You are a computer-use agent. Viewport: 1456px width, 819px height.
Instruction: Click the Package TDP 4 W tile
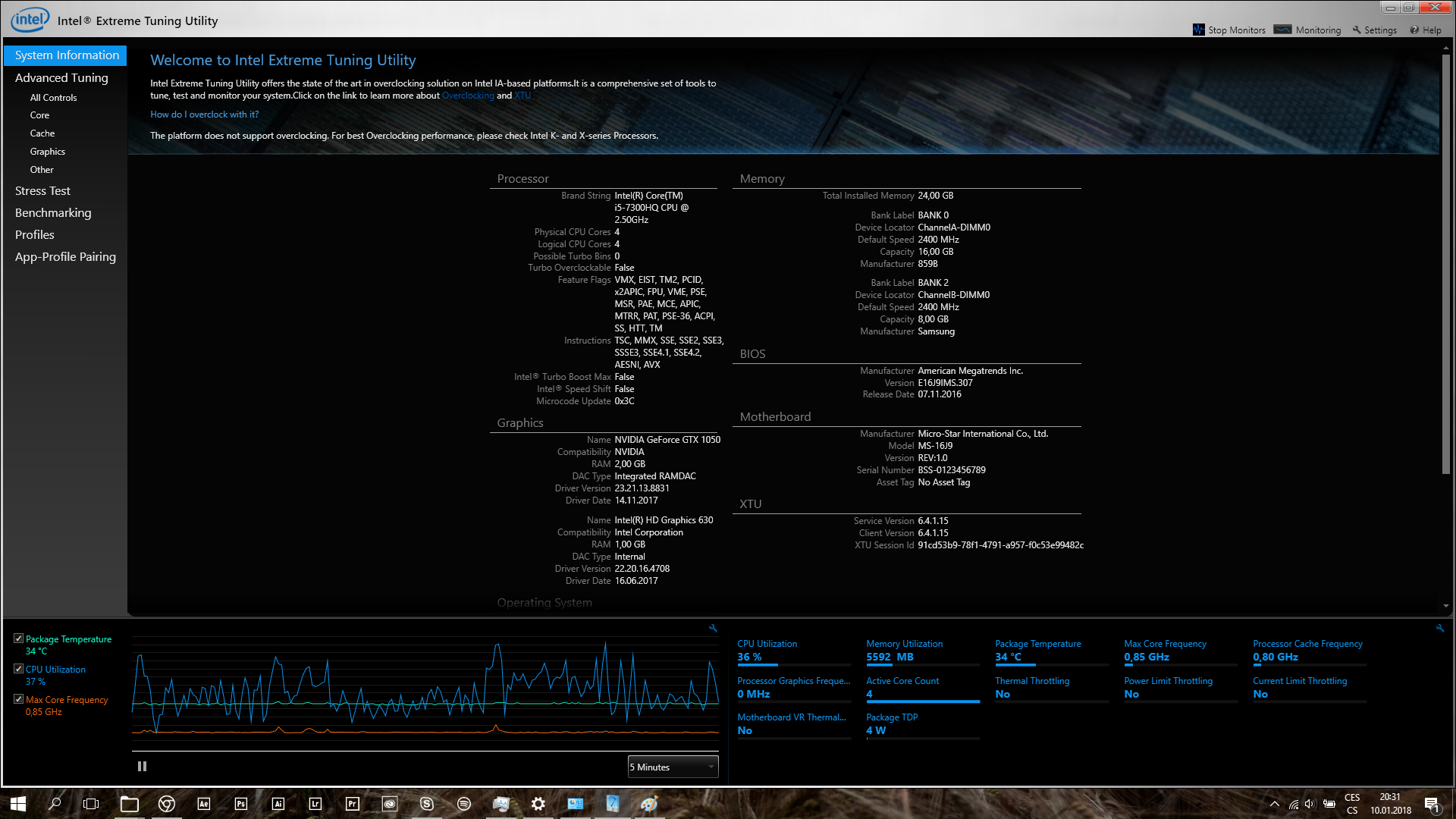tap(923, 725)
